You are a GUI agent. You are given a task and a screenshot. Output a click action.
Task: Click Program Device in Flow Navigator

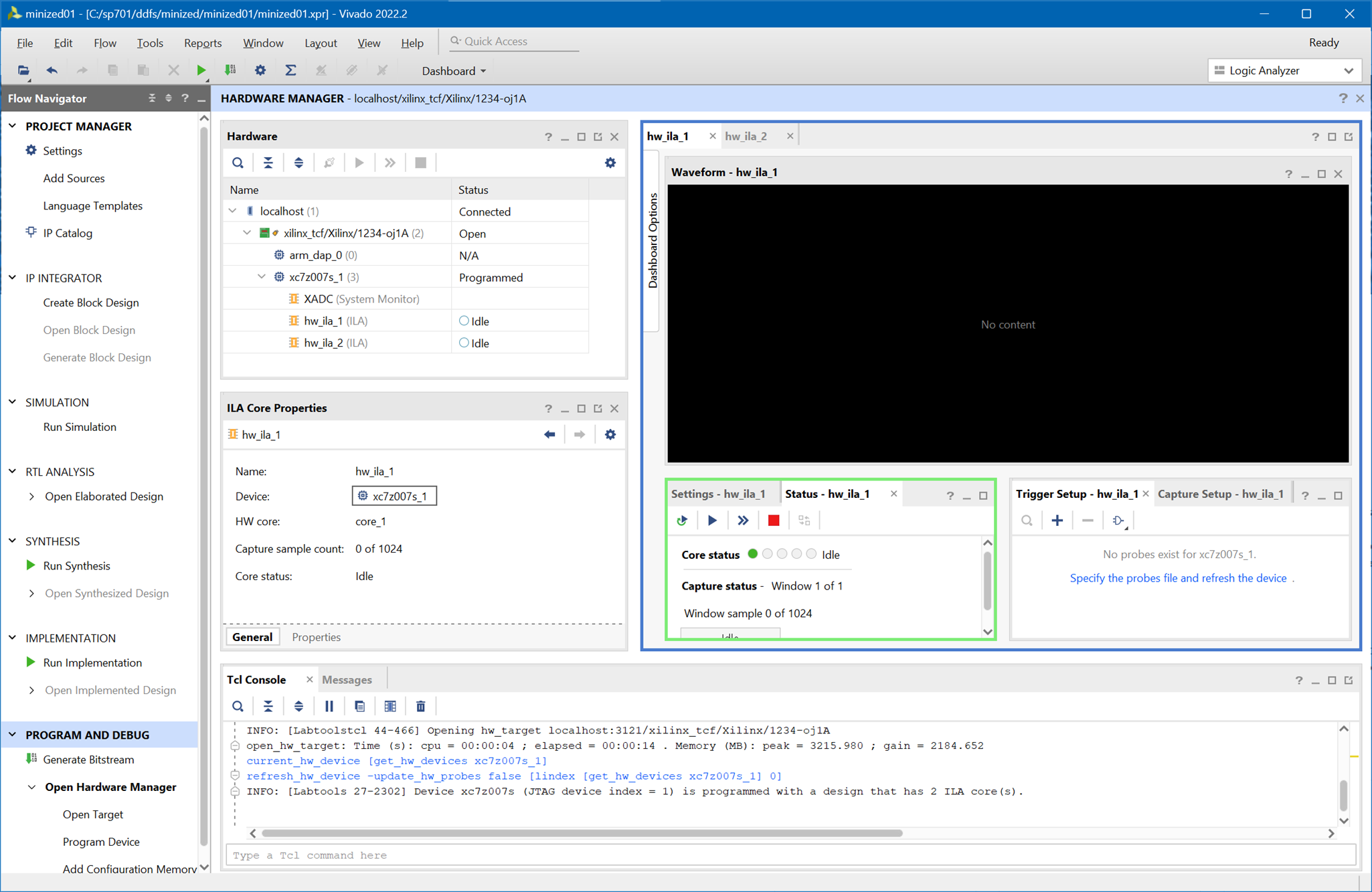point(101,842)
